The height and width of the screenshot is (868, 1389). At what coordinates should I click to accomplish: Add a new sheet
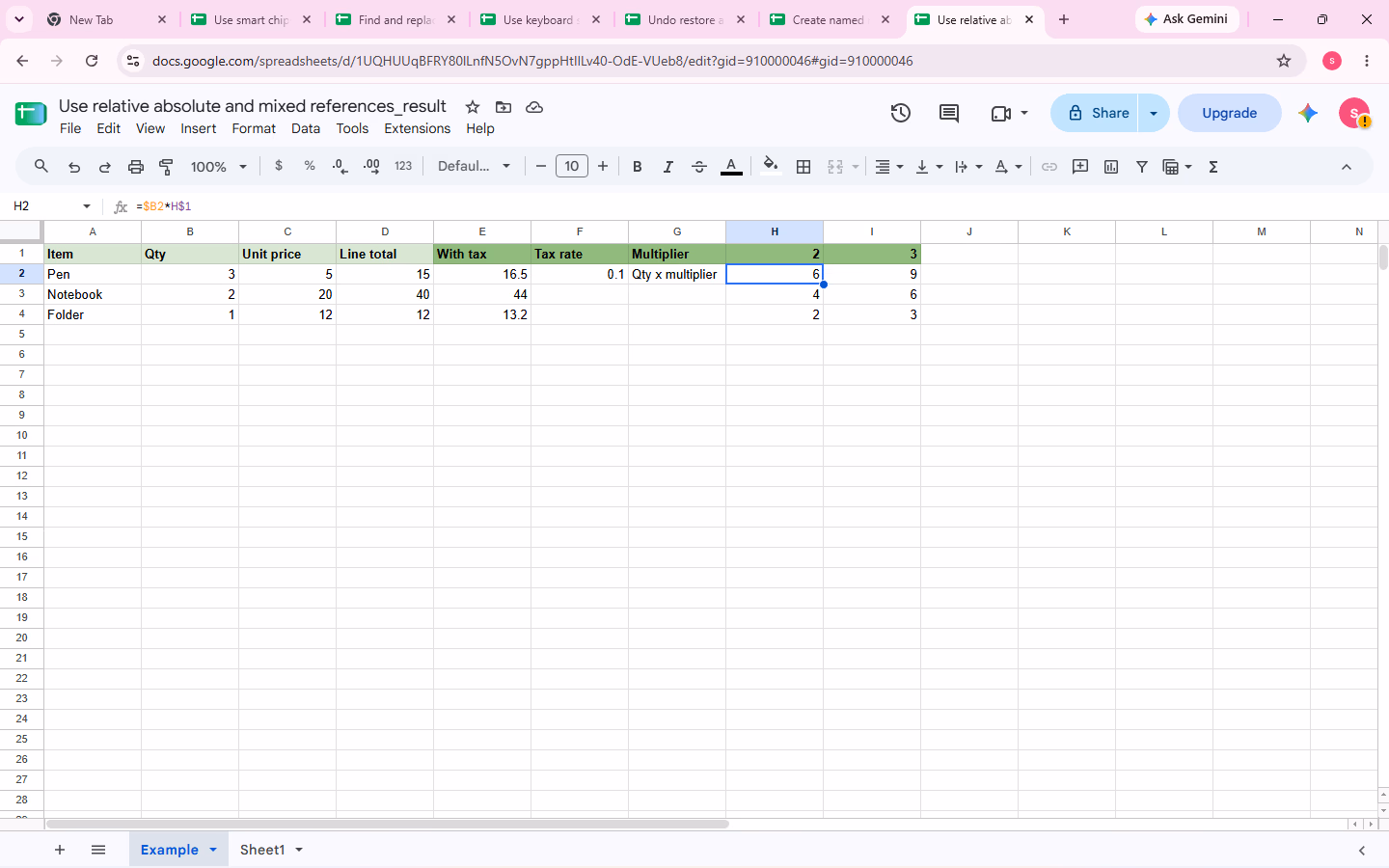coord(60,850)
